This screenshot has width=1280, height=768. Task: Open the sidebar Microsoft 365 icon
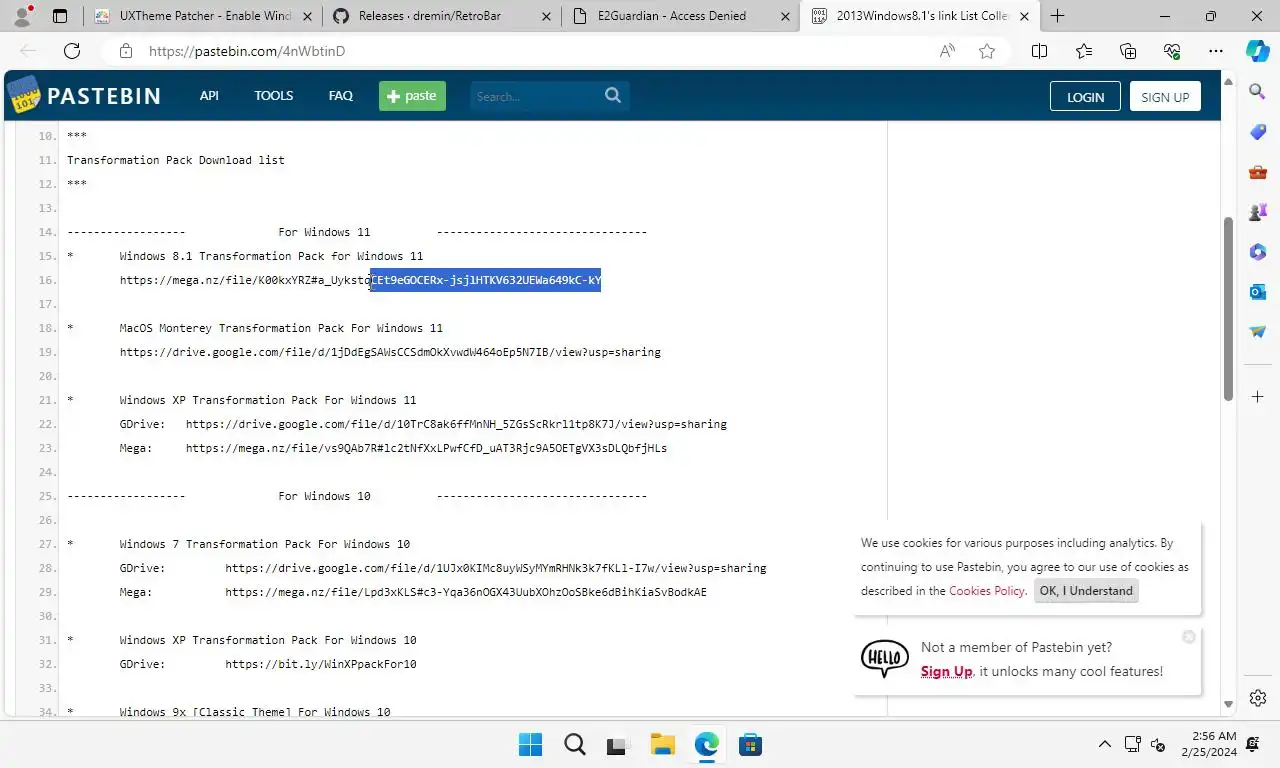point(1258,252)
